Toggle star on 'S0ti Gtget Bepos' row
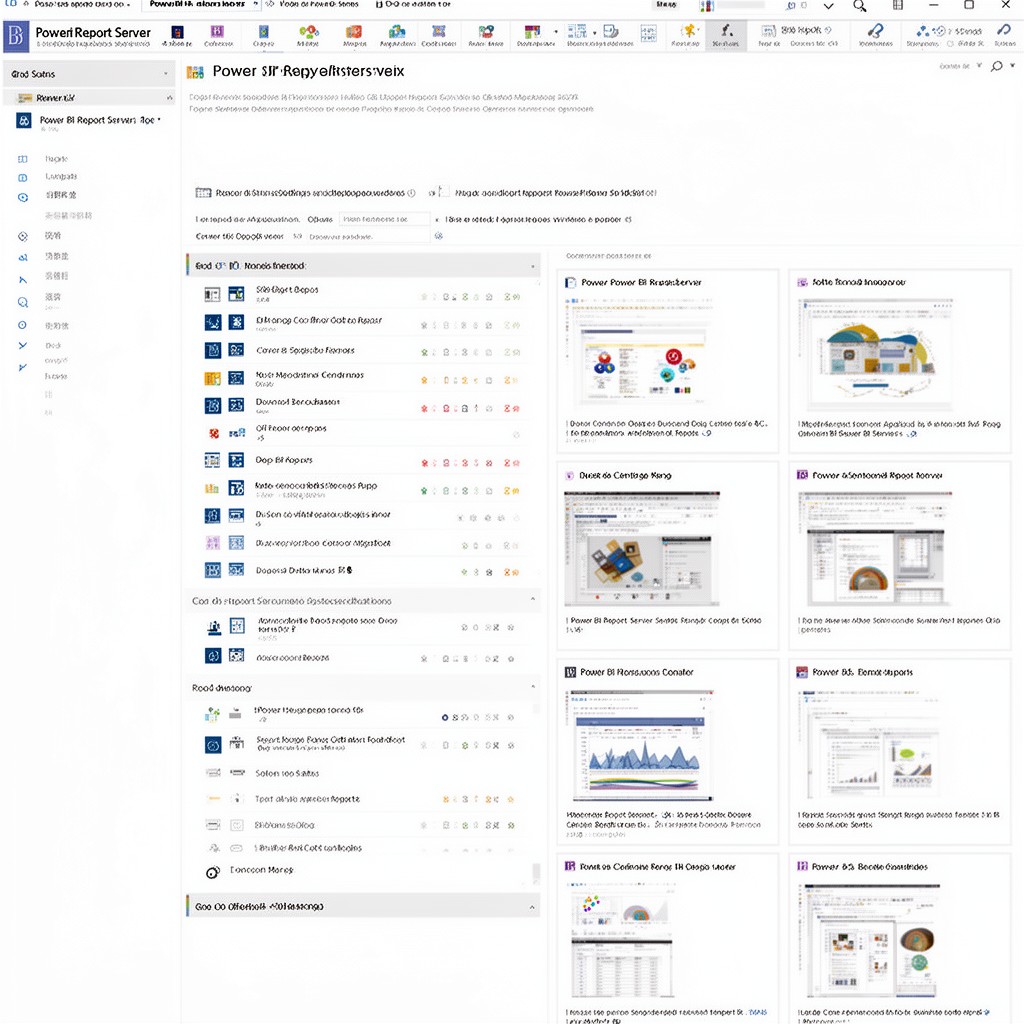This screenshot has height=1024, width=1024. (x=424, y=296)
